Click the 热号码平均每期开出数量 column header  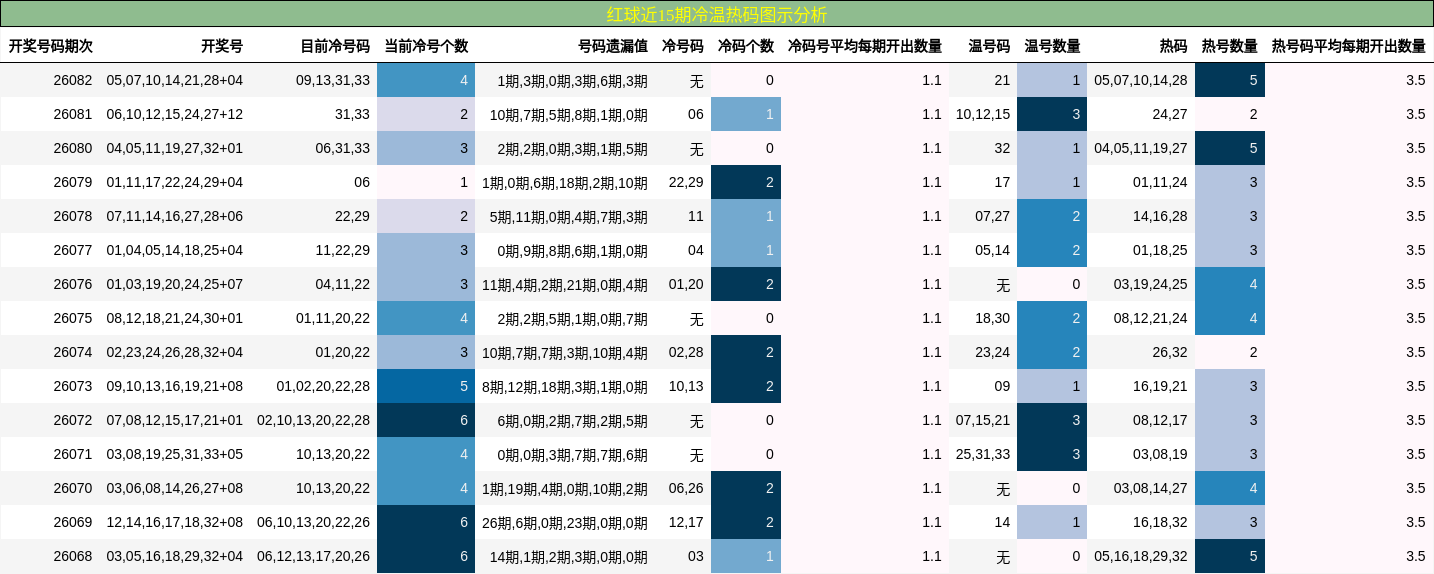(x=1349, y=46)
